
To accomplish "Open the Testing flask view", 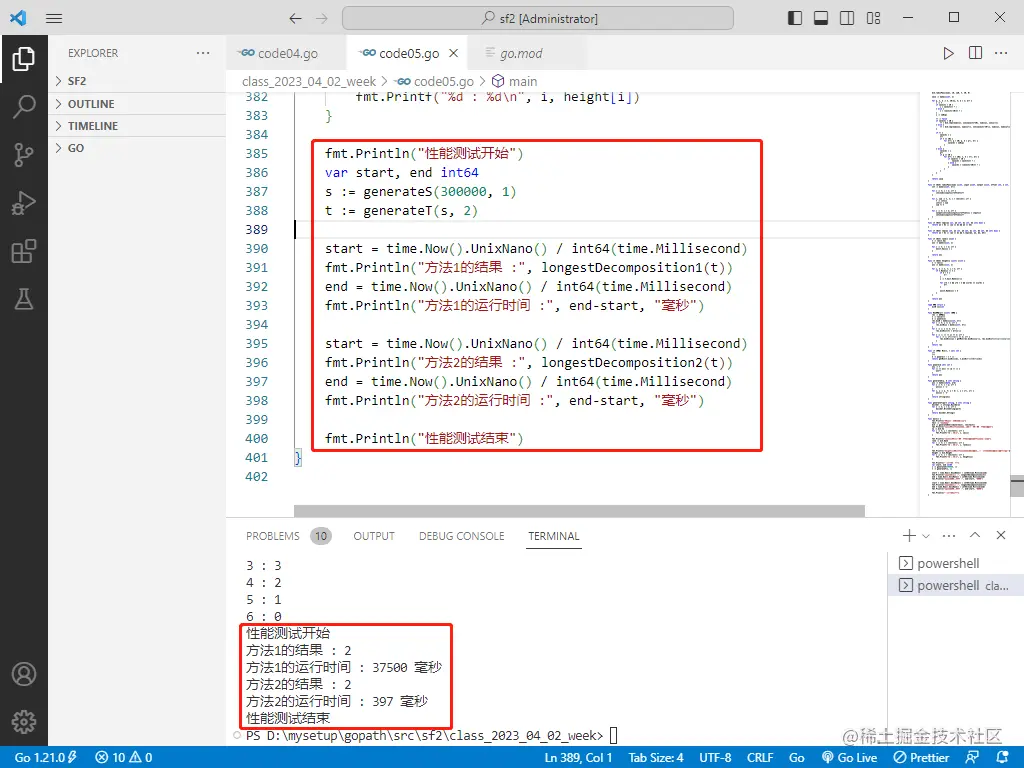I will click(24, 299).
